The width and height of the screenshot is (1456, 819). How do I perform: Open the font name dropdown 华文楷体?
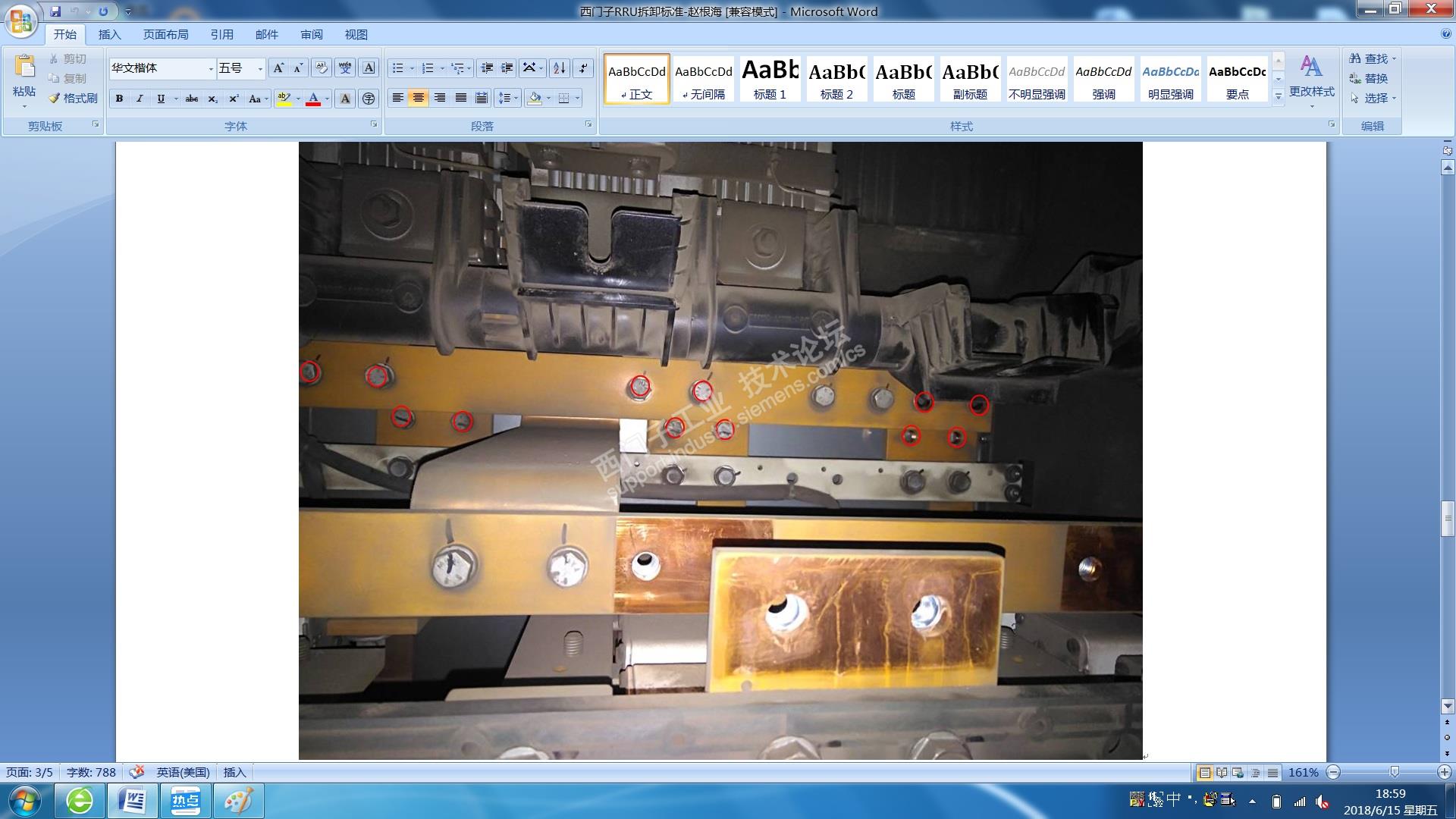(211, 69)
